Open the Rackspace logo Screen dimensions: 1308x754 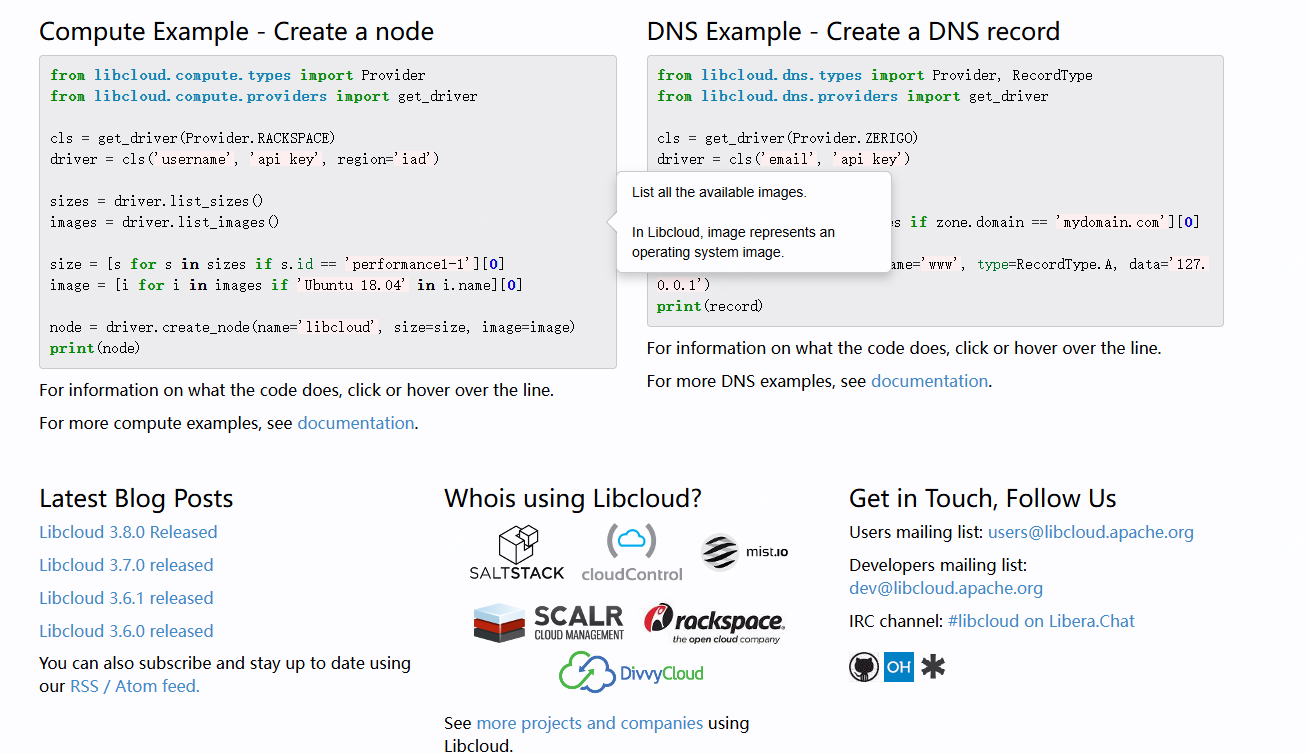[x=713, y=623]
